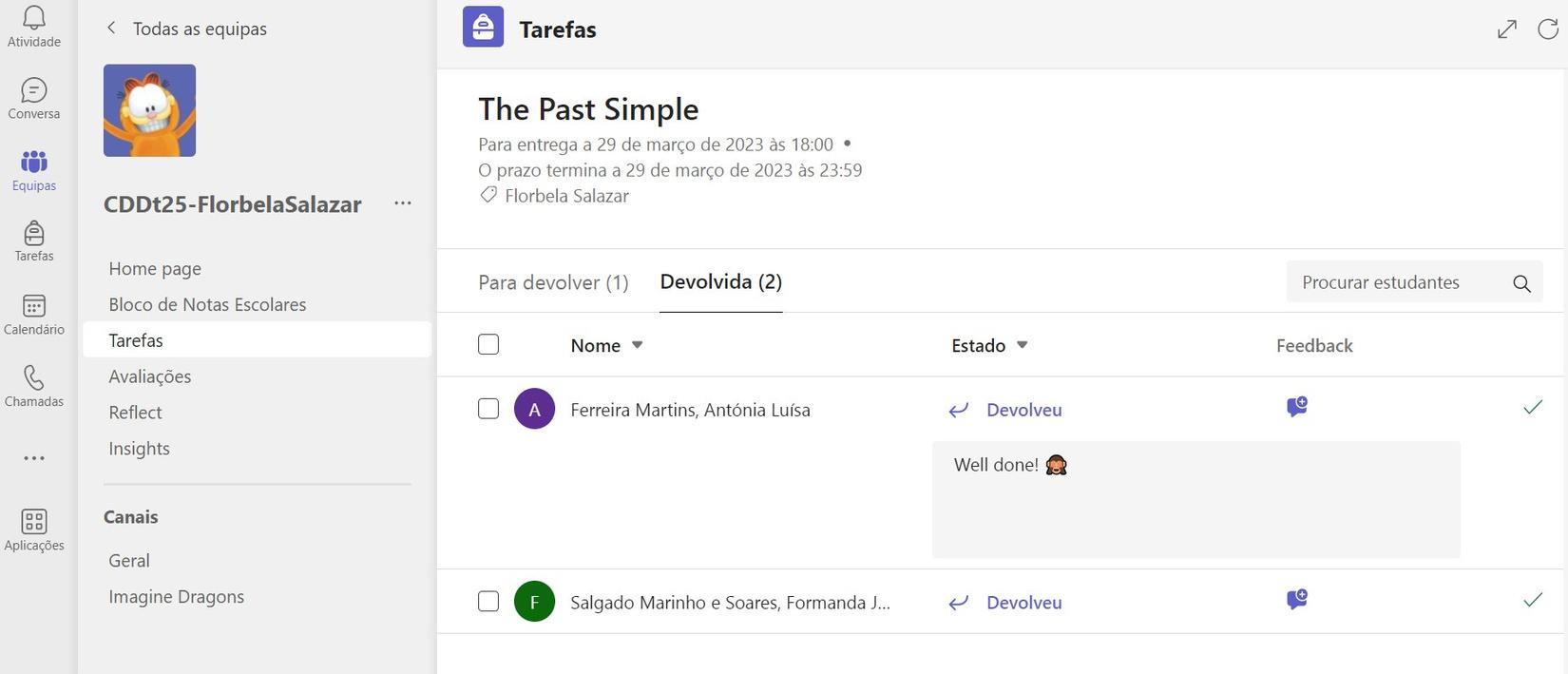The height and width of the screenshot is (674, 1568).
Task: Open Chamadas phone icon
Action: [x=34, y=386]
